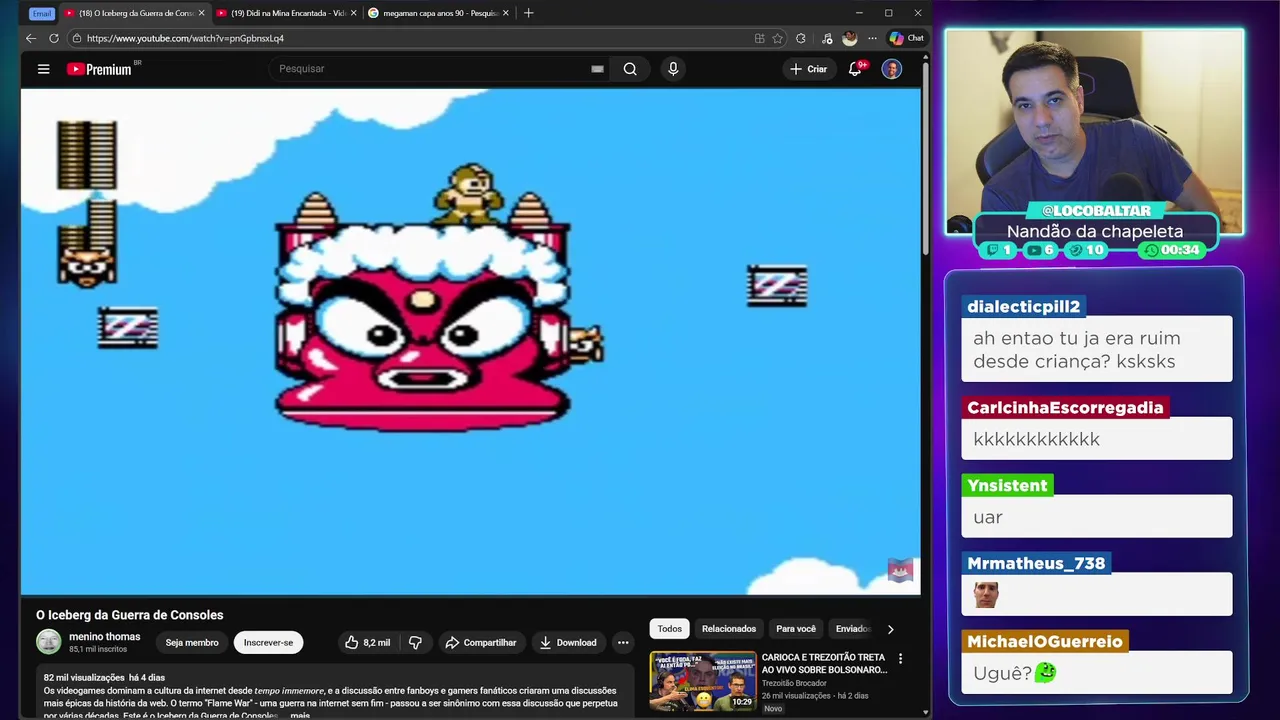Click CarlcinhaEscorregadia username in chat

(x=1065, y=407)
